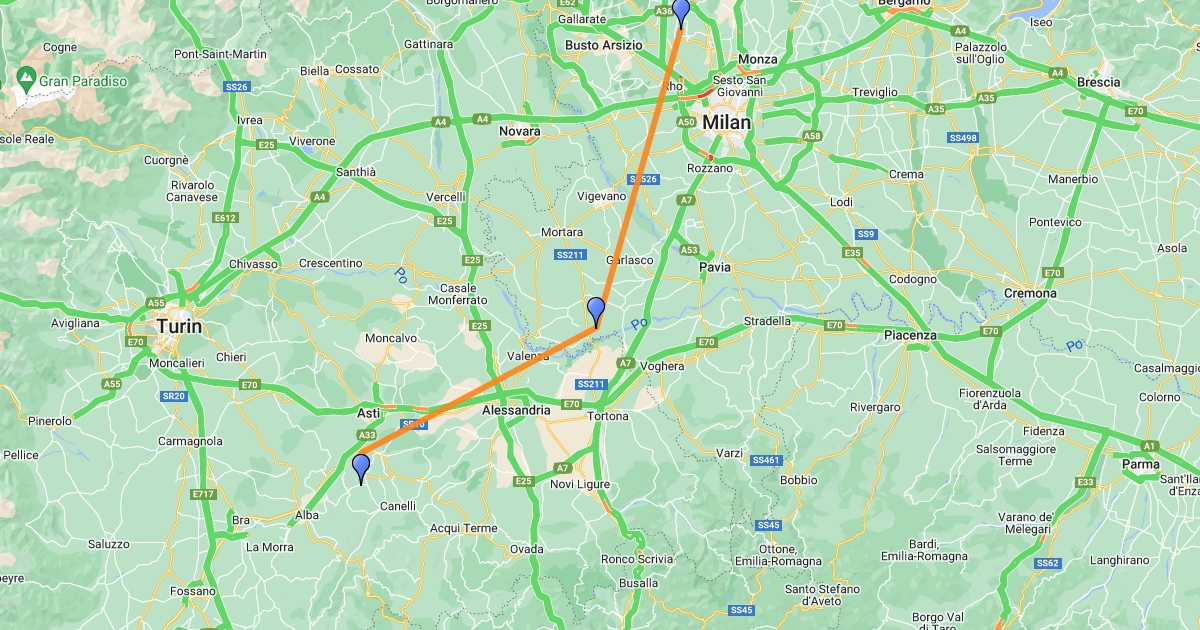
Task: Select the Turin city label
Action: point(179,326)
